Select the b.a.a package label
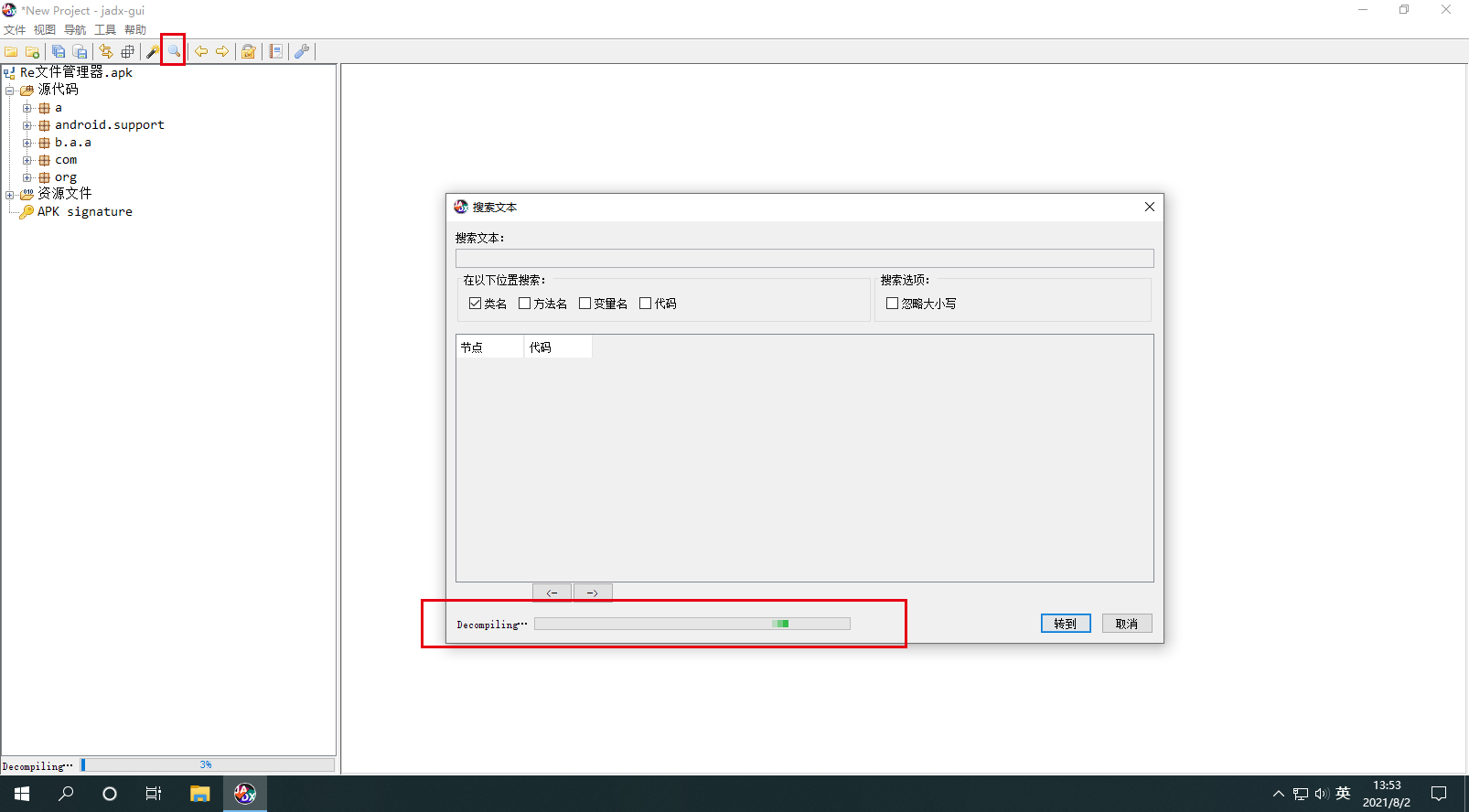Image resolution: width=1469 pixels, height=812 pixels. point(73,143)
